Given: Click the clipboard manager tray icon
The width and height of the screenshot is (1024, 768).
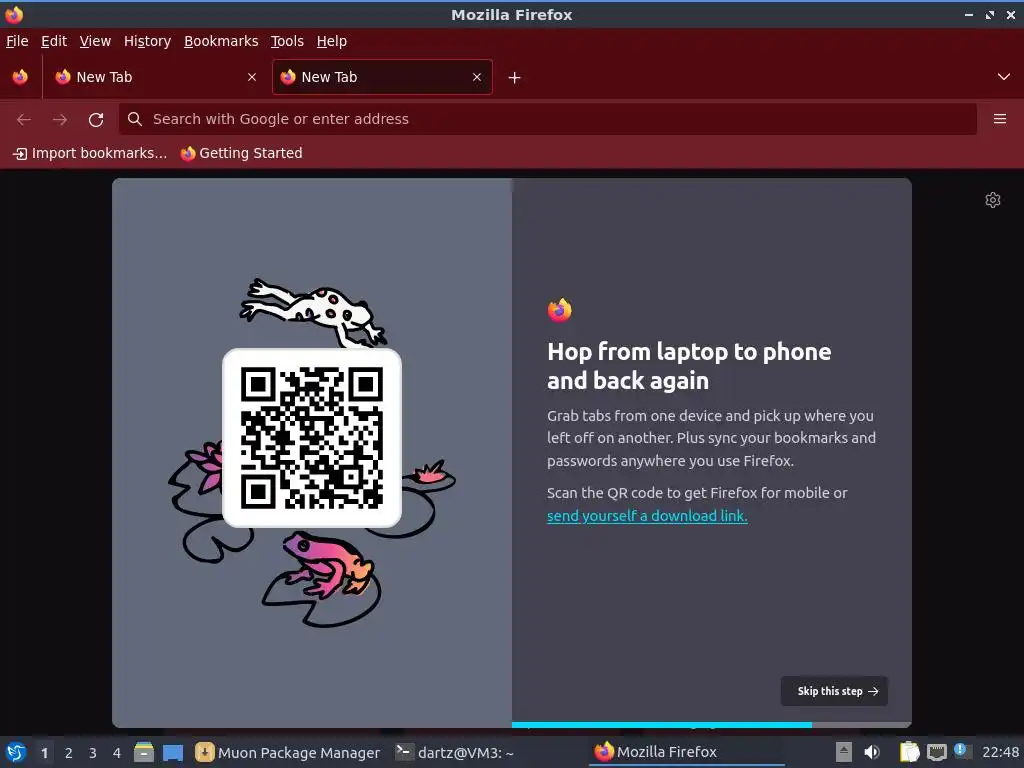Looking at the screenshot, I should (x=909, y=752).
